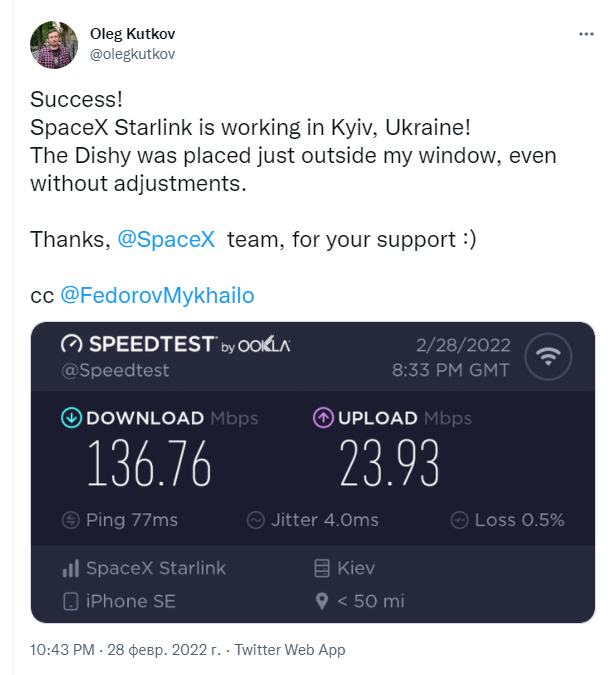The image size is (612, 675).
Task: Open the @SpaceX mention link
Action: point(167,240)
